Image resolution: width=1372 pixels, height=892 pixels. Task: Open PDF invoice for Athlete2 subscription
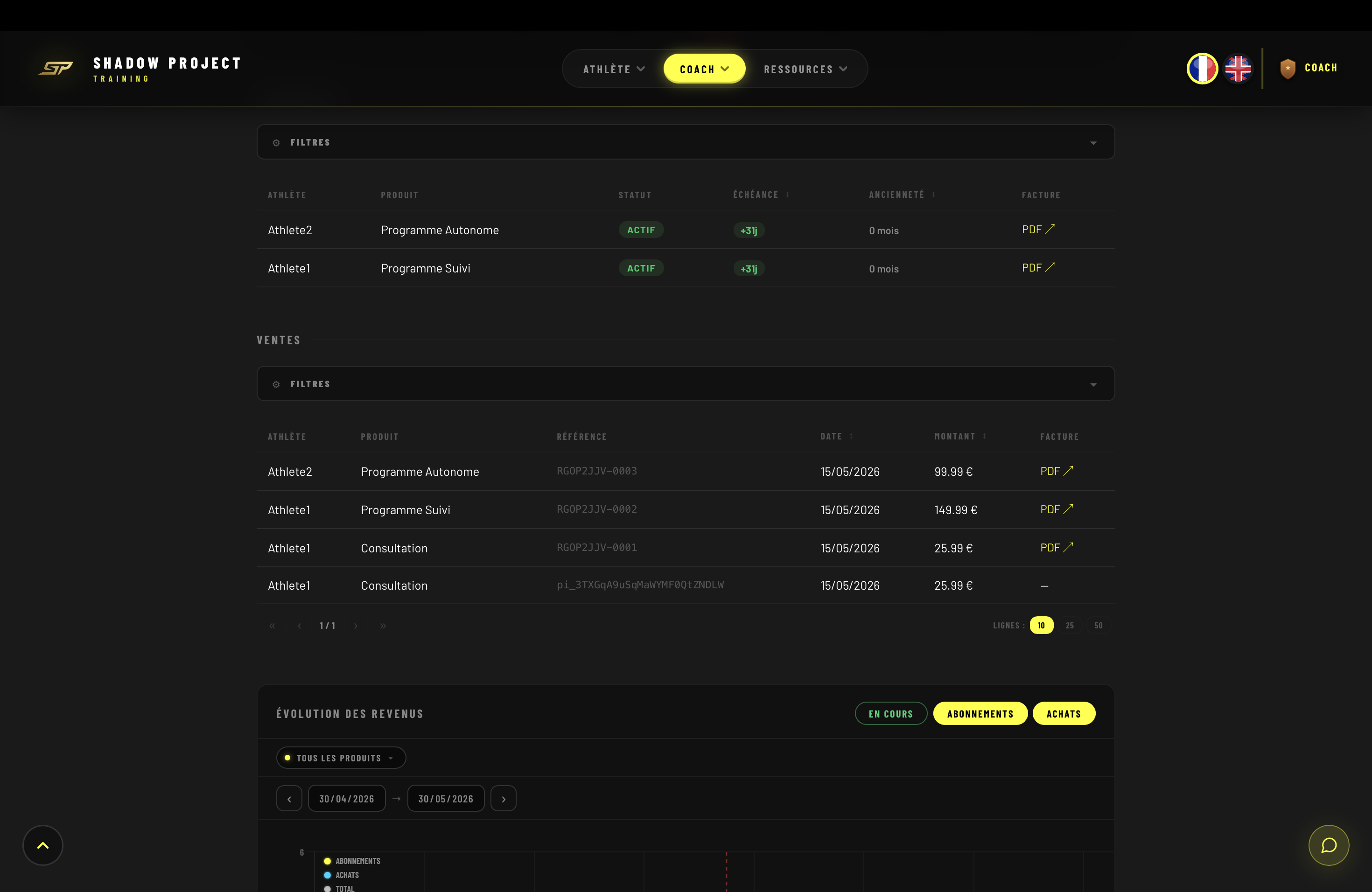(1038, 230)
